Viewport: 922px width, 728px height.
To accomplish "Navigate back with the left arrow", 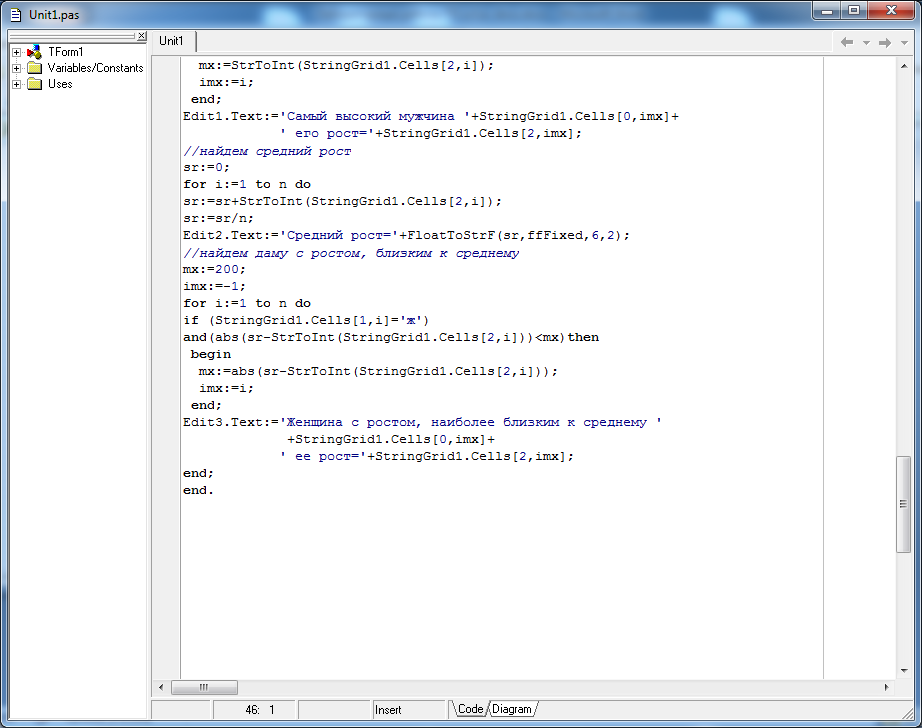I will click(x=847, y=42).
